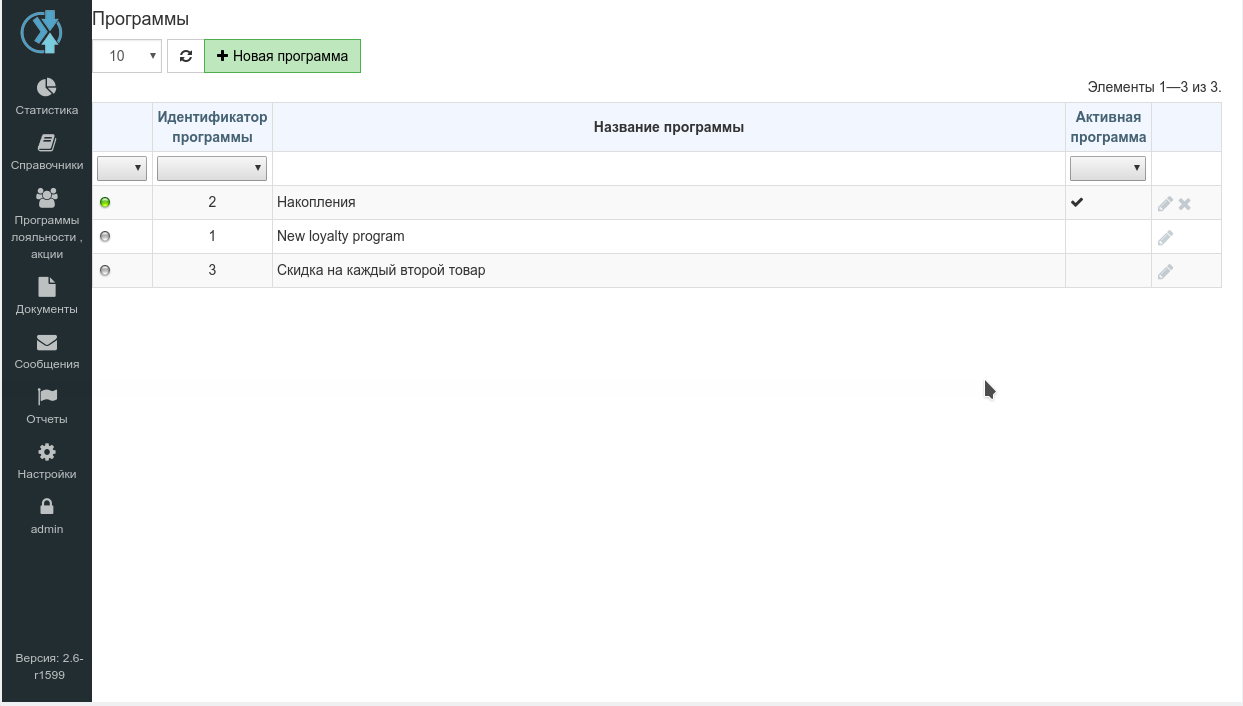Click Скидка на каждый второй товар name
The image size is (1243, 706).
pyautogui.click(x=381, y=270)
